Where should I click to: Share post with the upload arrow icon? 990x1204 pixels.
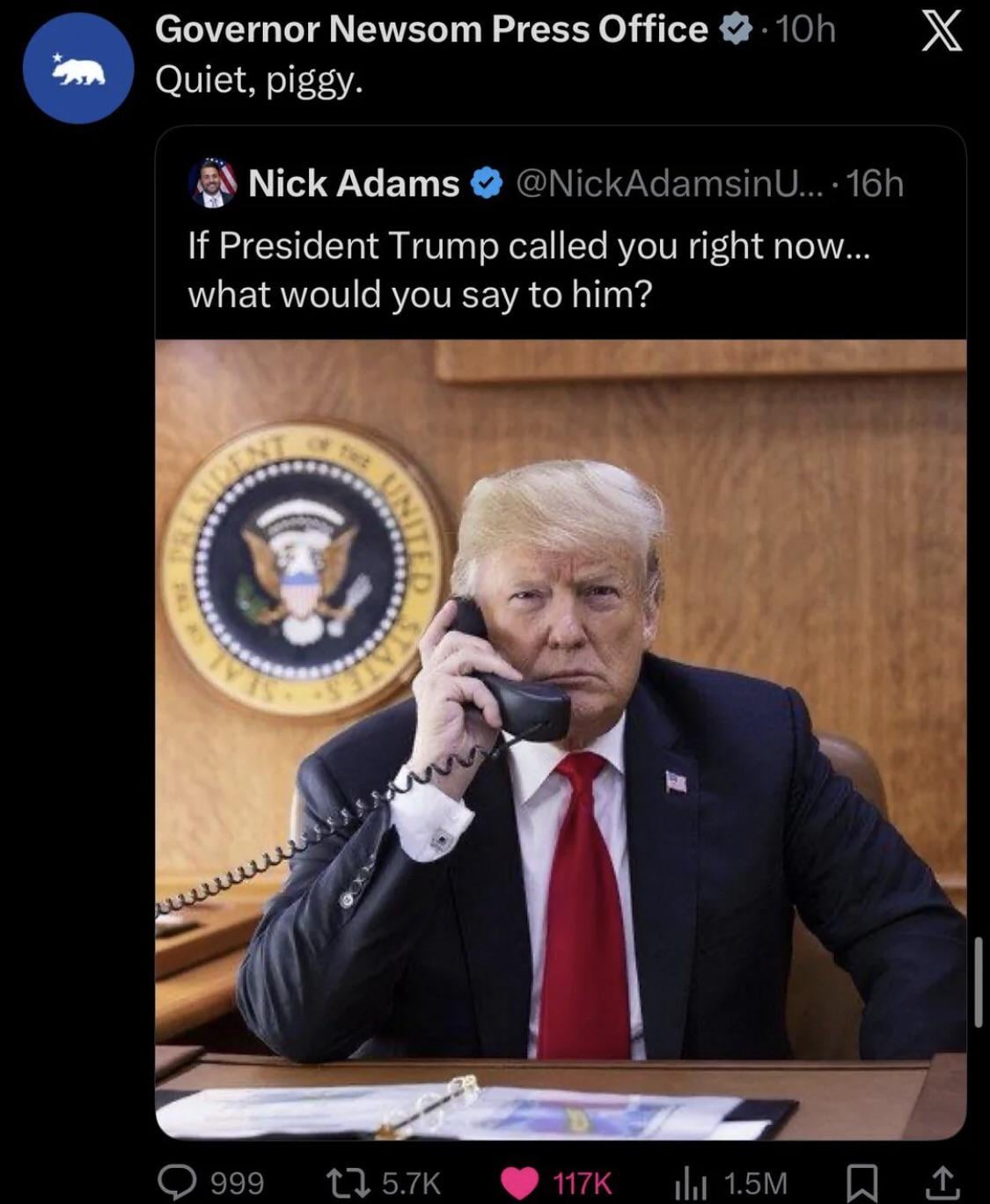[941, 1183]
